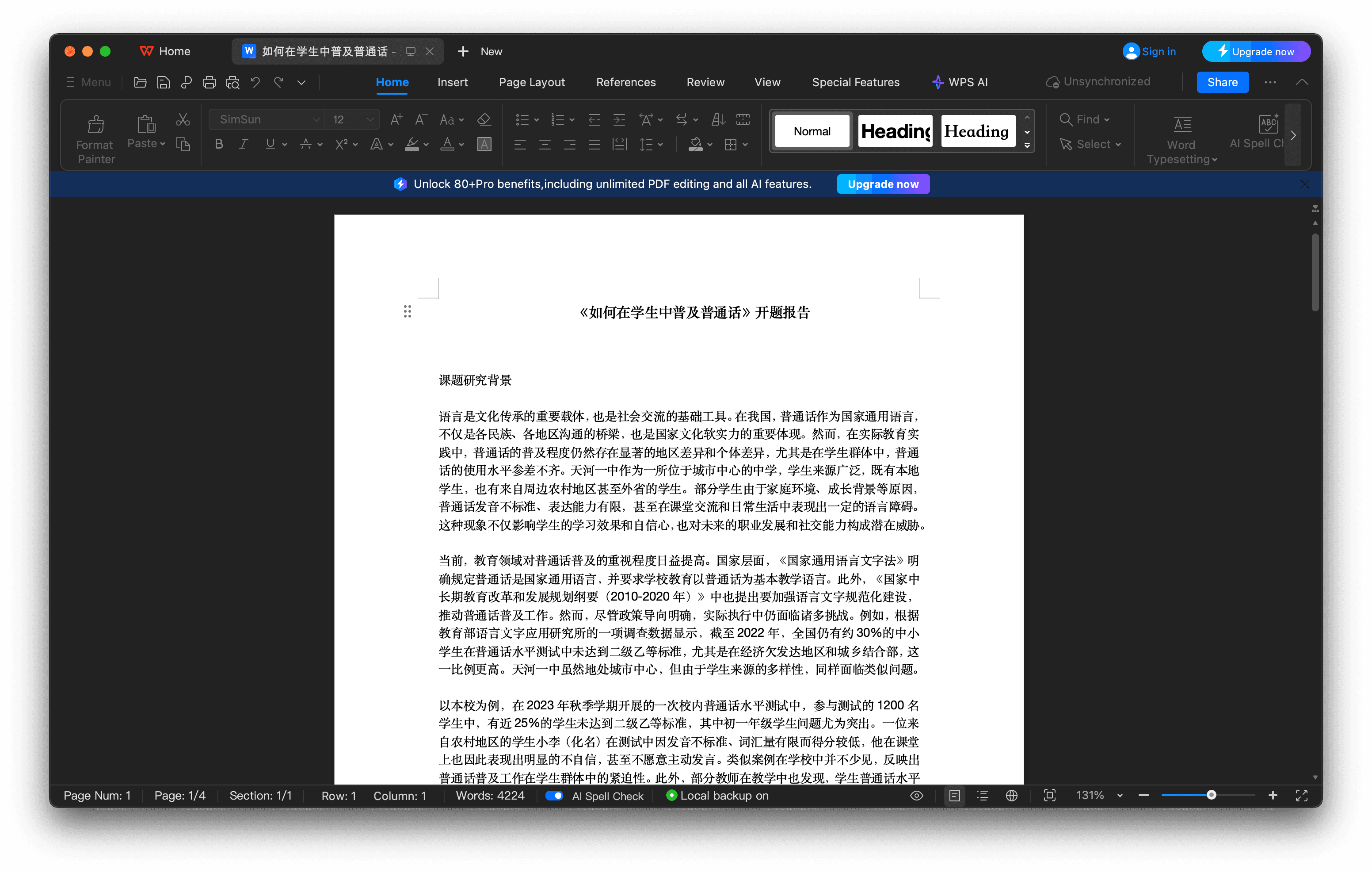
Task: Toggle Bold formatting
Action: point(219,144)
